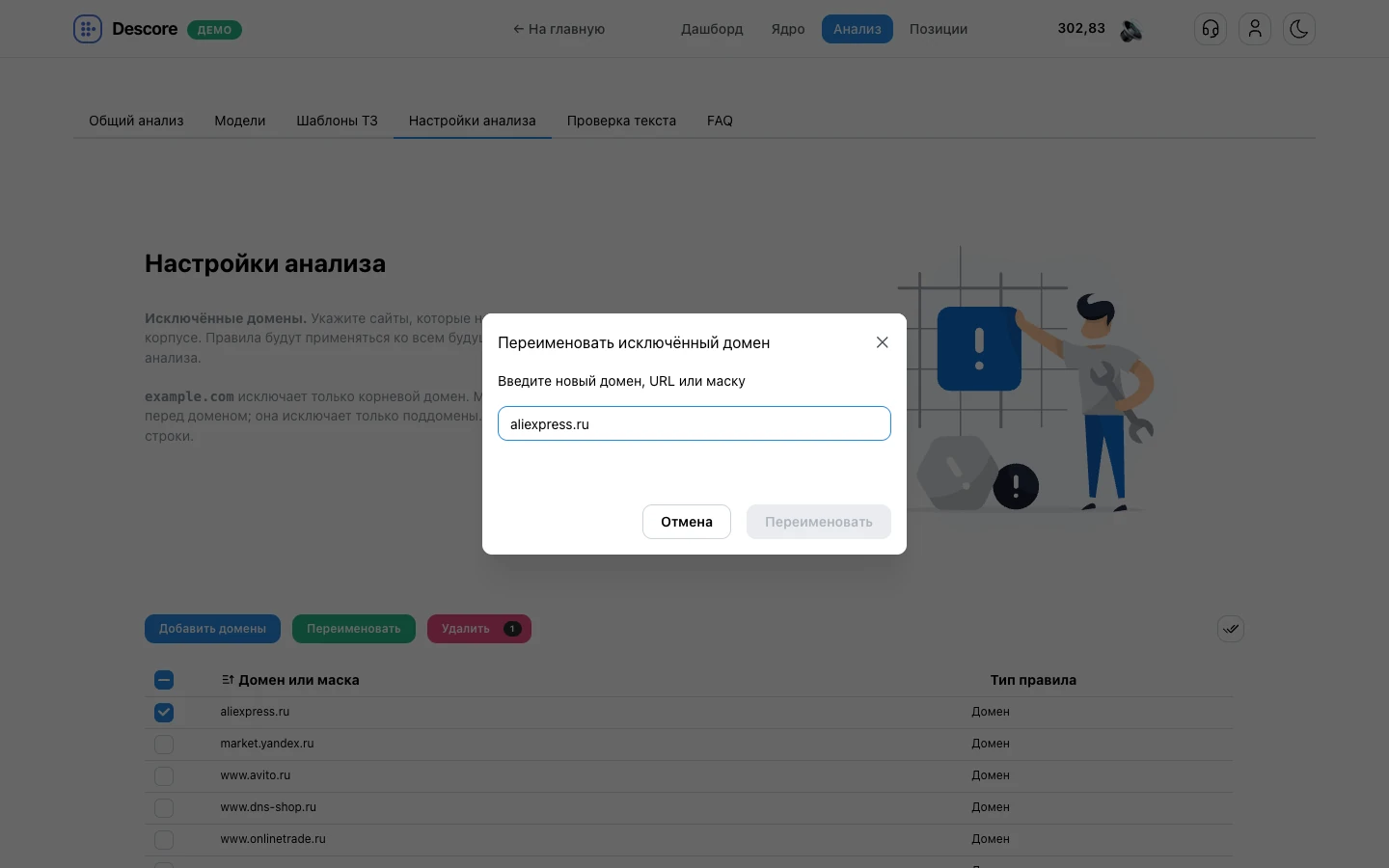
Task: Click the red Удалить button
Action: point(479,629)
